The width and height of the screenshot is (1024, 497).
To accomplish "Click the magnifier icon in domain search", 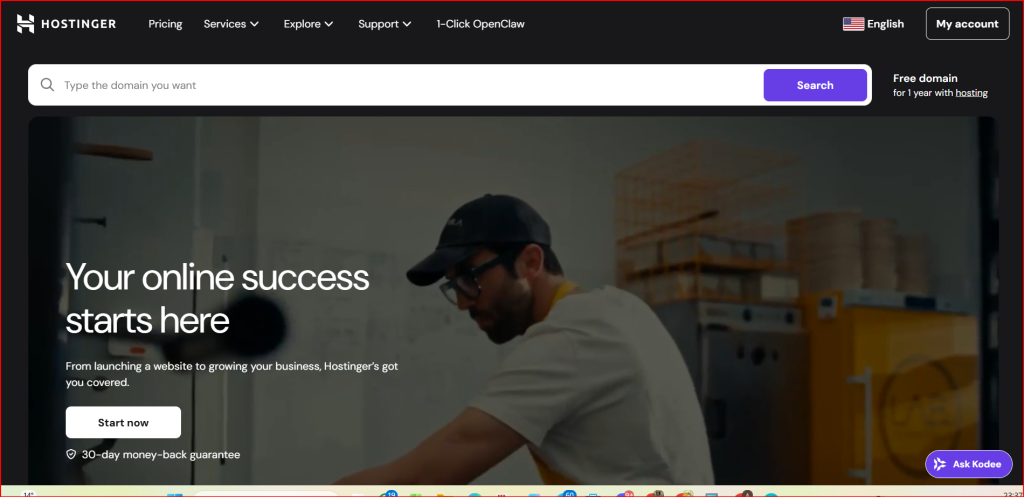I will pos(47,85).
